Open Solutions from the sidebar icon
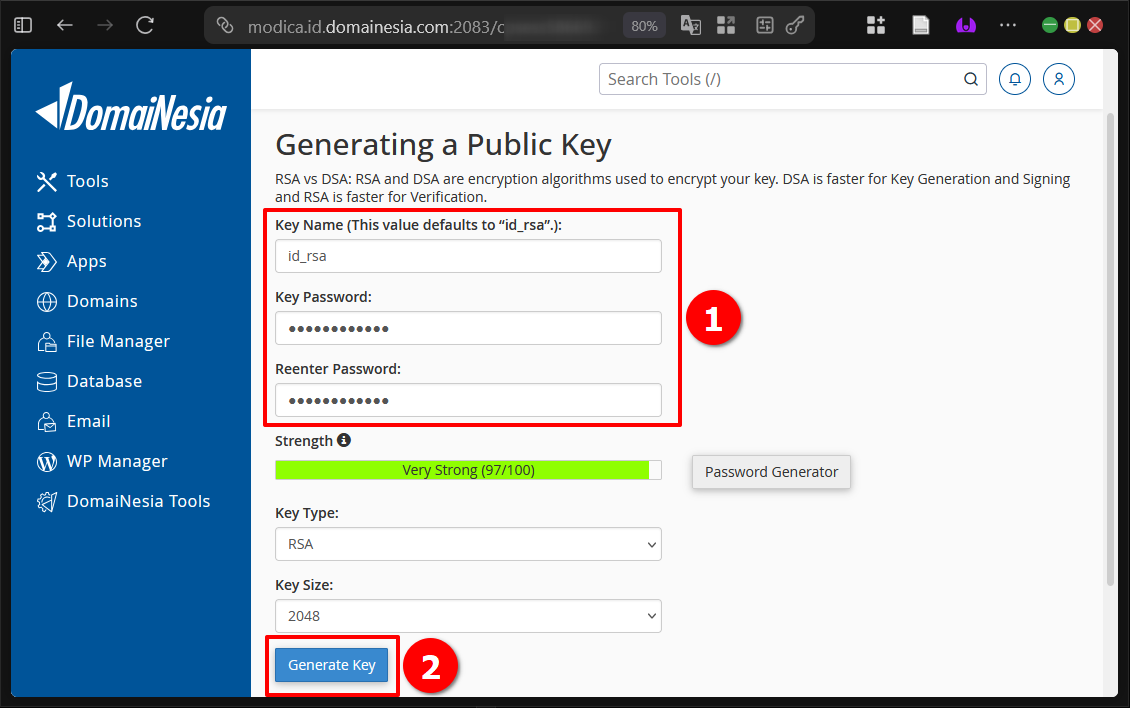The width and height of the screenshot is (1130, 708). [48, 221]
